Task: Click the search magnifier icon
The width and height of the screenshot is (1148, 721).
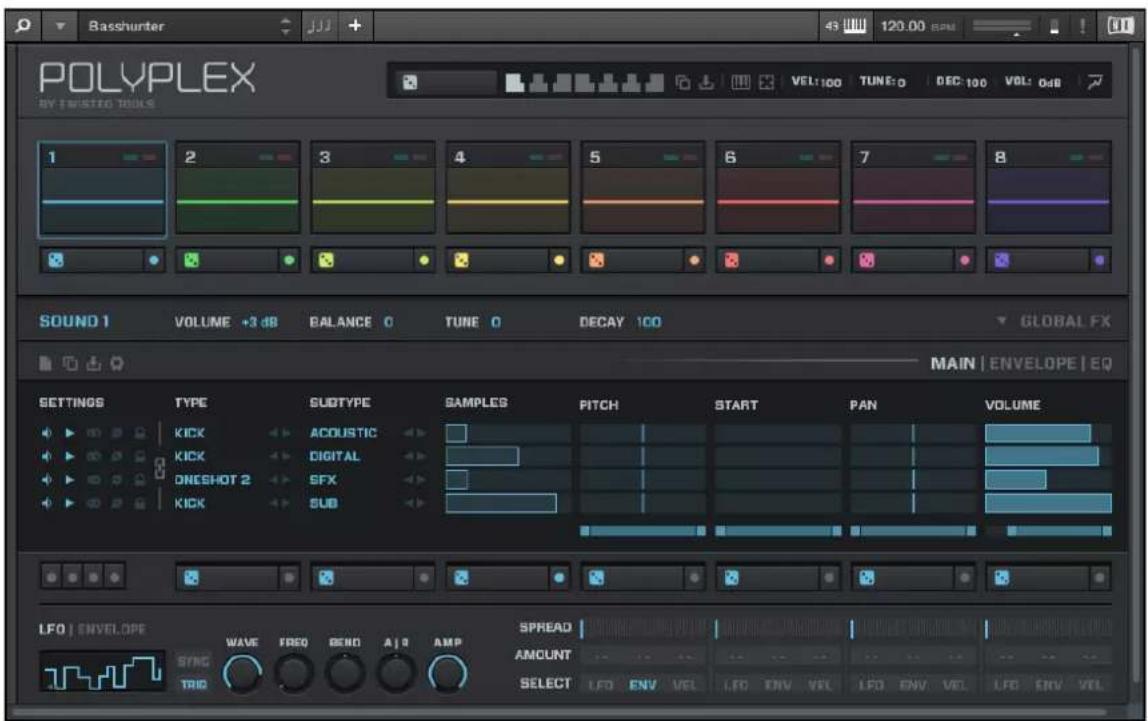Action: [23, 26]
